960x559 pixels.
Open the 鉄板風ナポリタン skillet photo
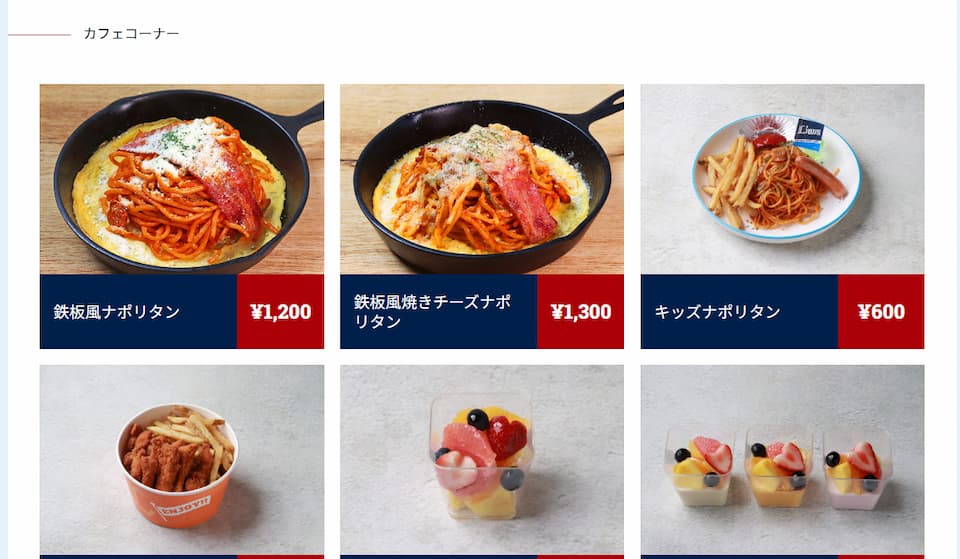tap(182, 179)
